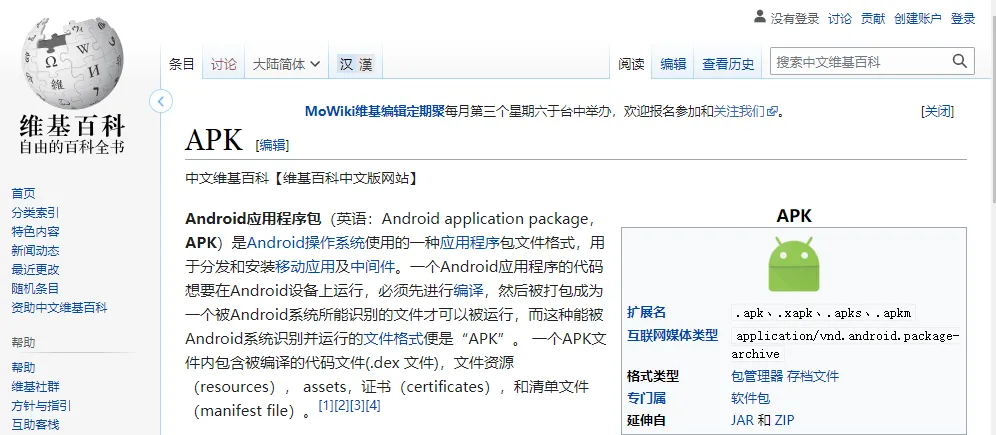
Task: Switch to the 讨论 tab
Action: pyautogui.click(x=224, y=64)
